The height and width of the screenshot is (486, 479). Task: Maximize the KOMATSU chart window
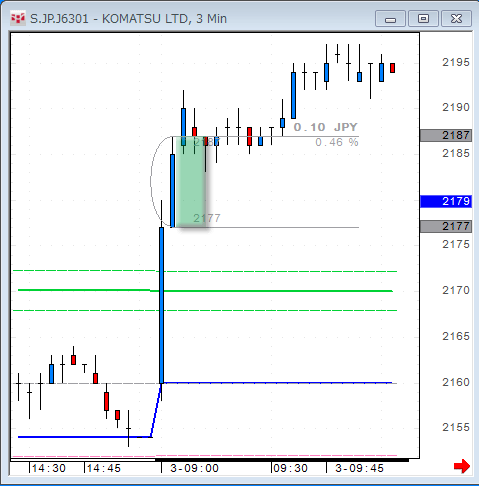423,18
